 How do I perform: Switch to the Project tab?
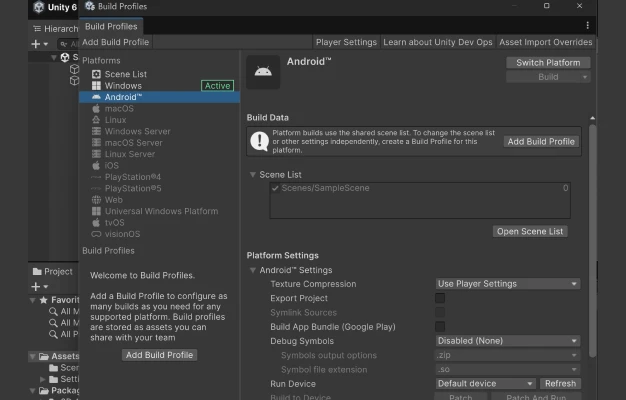click(53, 271)
